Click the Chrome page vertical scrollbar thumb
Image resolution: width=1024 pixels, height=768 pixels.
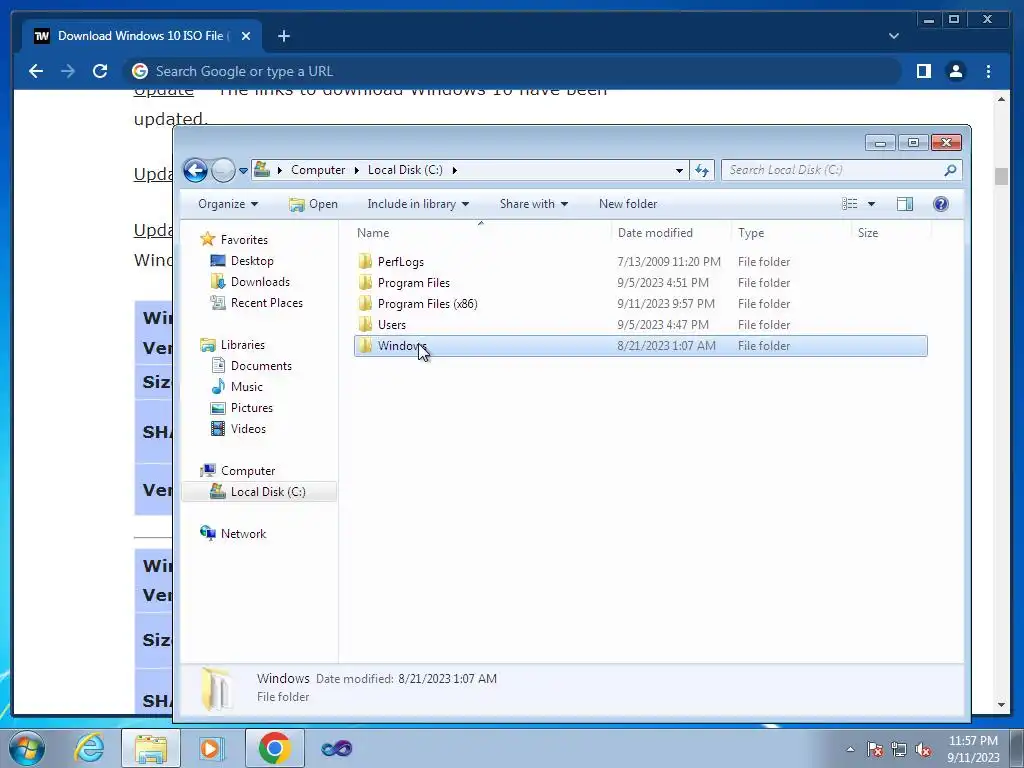pos(1001,176)
